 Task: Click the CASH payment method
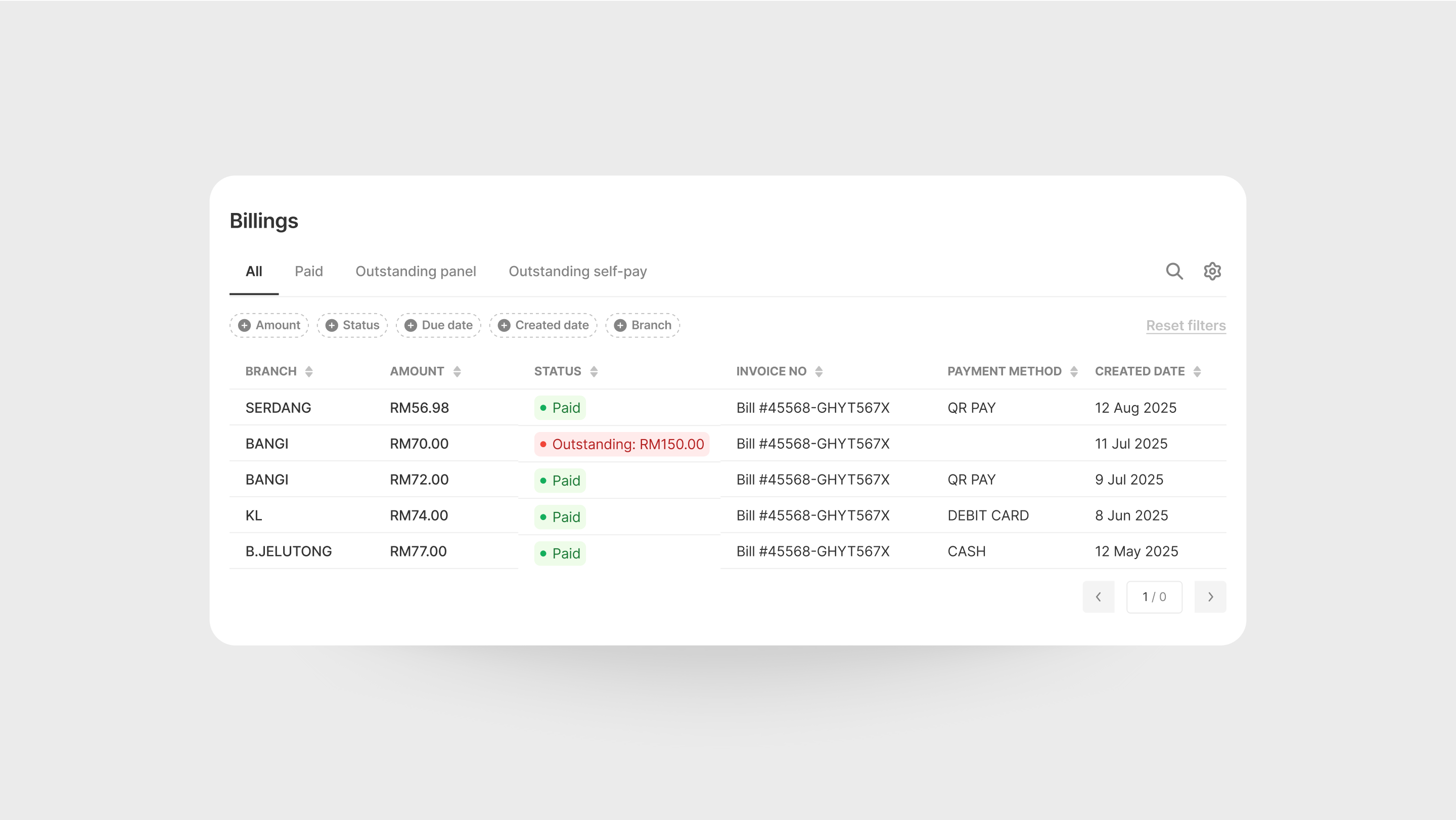[967, 551]
